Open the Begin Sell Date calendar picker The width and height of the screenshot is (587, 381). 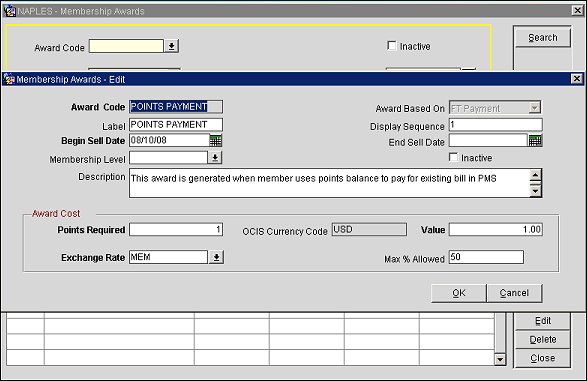pyautogui.click(x=215, y=141)
